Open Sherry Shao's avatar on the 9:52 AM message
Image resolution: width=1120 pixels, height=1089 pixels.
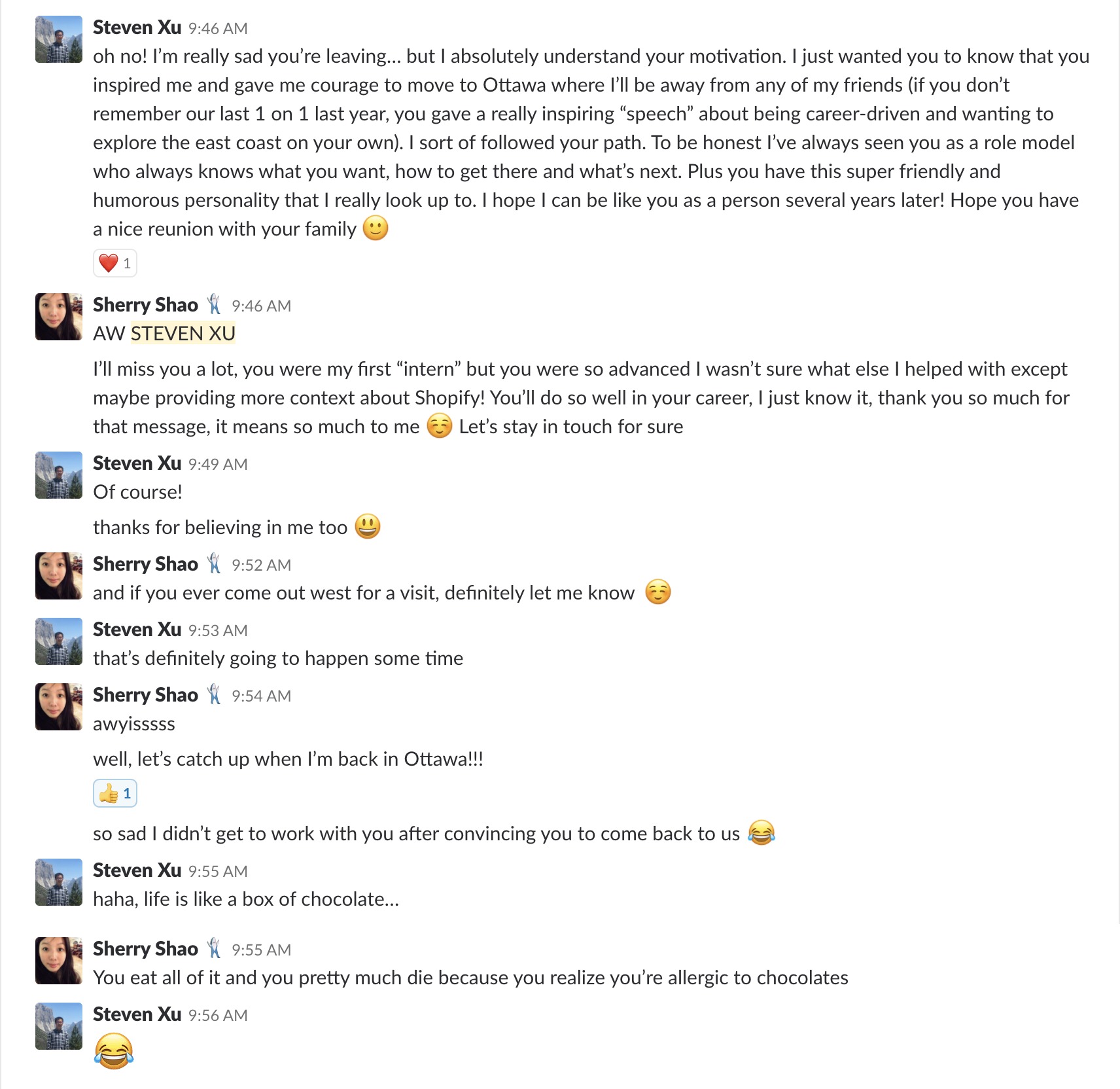[59, 576]
